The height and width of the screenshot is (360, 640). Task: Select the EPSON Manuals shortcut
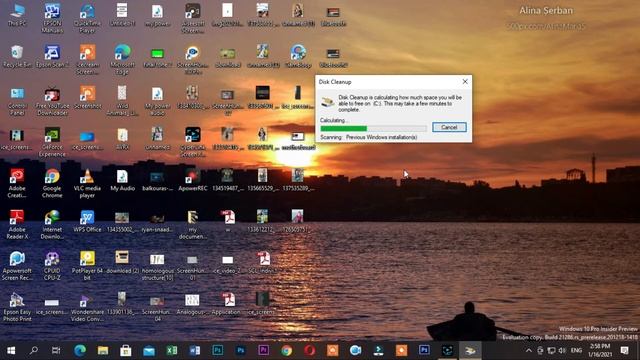52,18
